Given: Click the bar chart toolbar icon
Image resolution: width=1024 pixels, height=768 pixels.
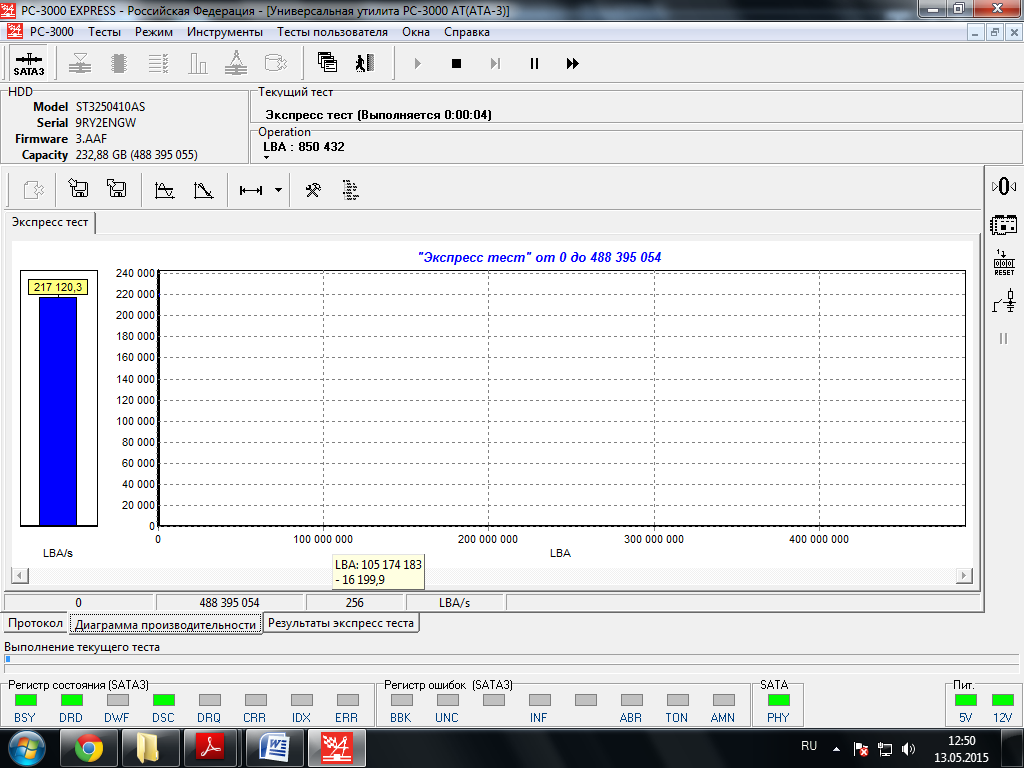Looking at the screenshot, I should [x=198, y=63].
